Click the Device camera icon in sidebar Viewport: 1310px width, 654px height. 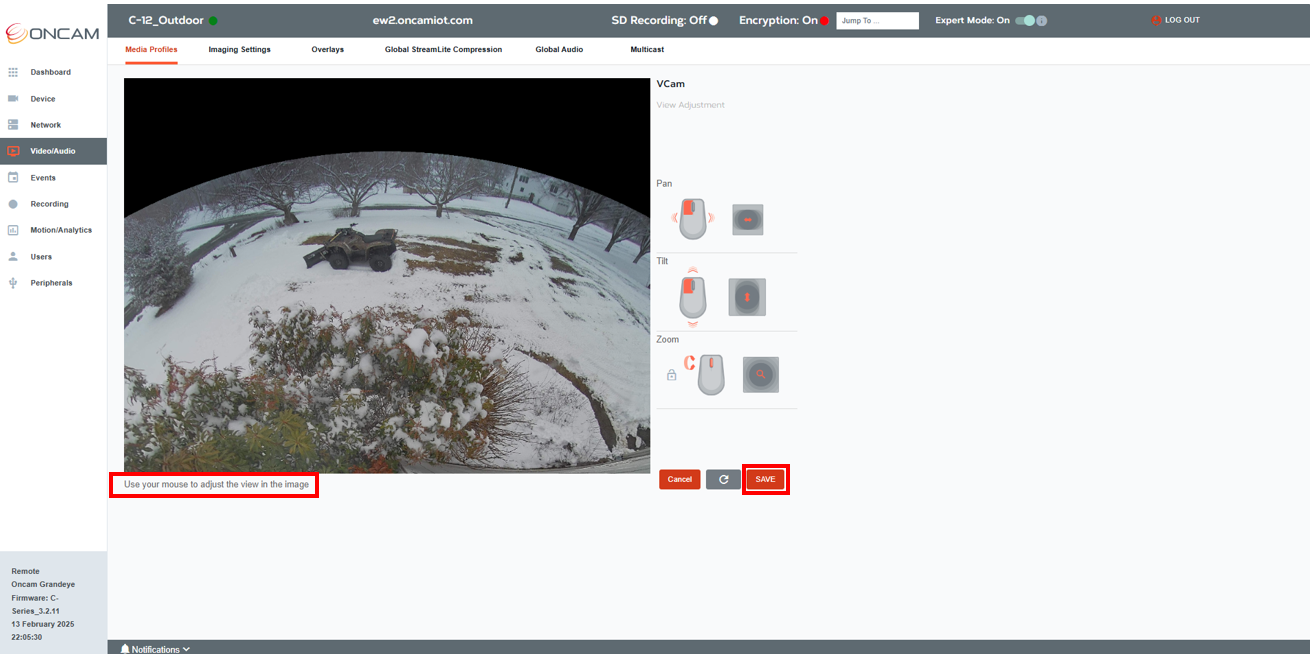point(13,99)
